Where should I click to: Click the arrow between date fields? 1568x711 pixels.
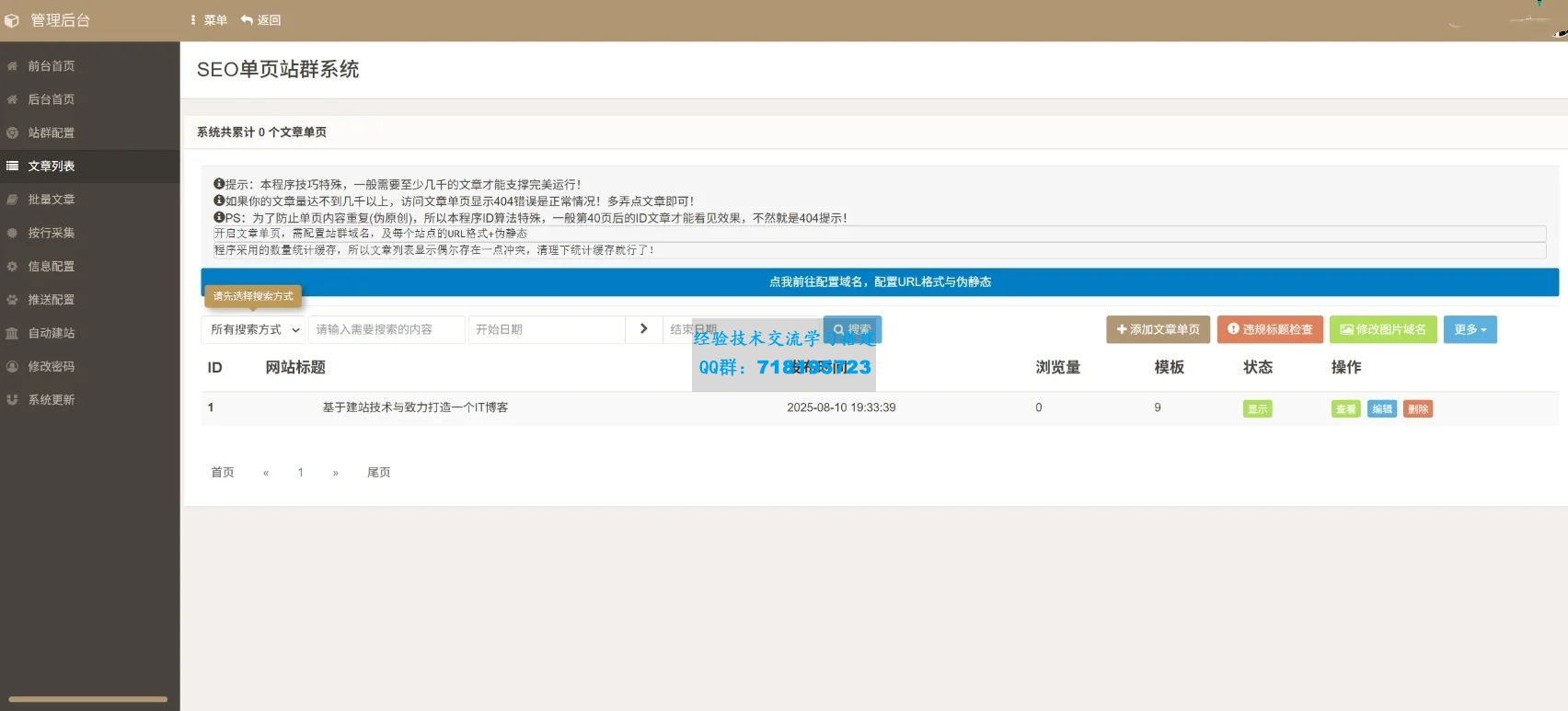click(644, 329)
